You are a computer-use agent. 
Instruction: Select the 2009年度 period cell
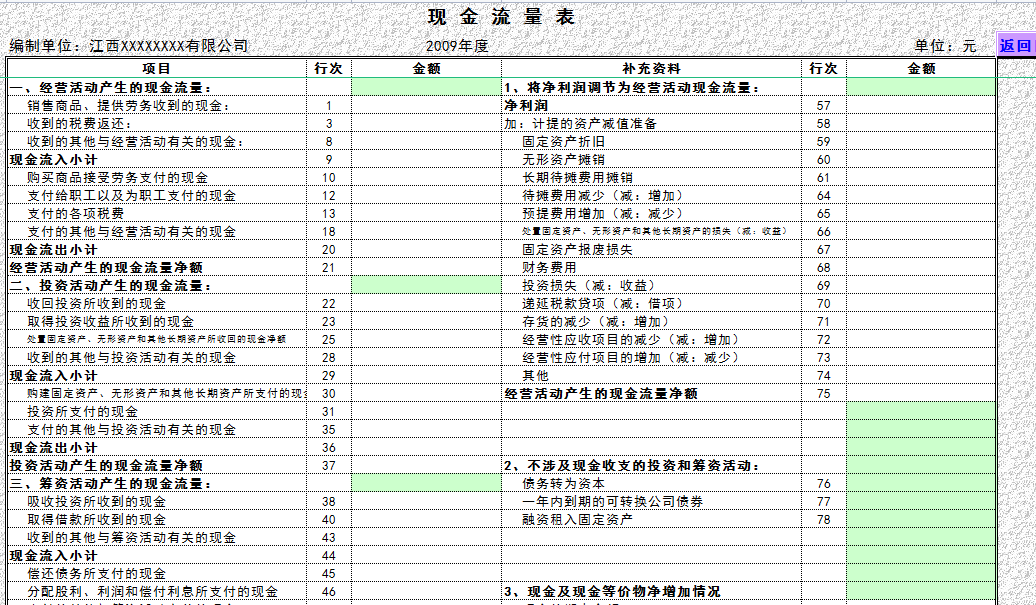click(457, 46)
